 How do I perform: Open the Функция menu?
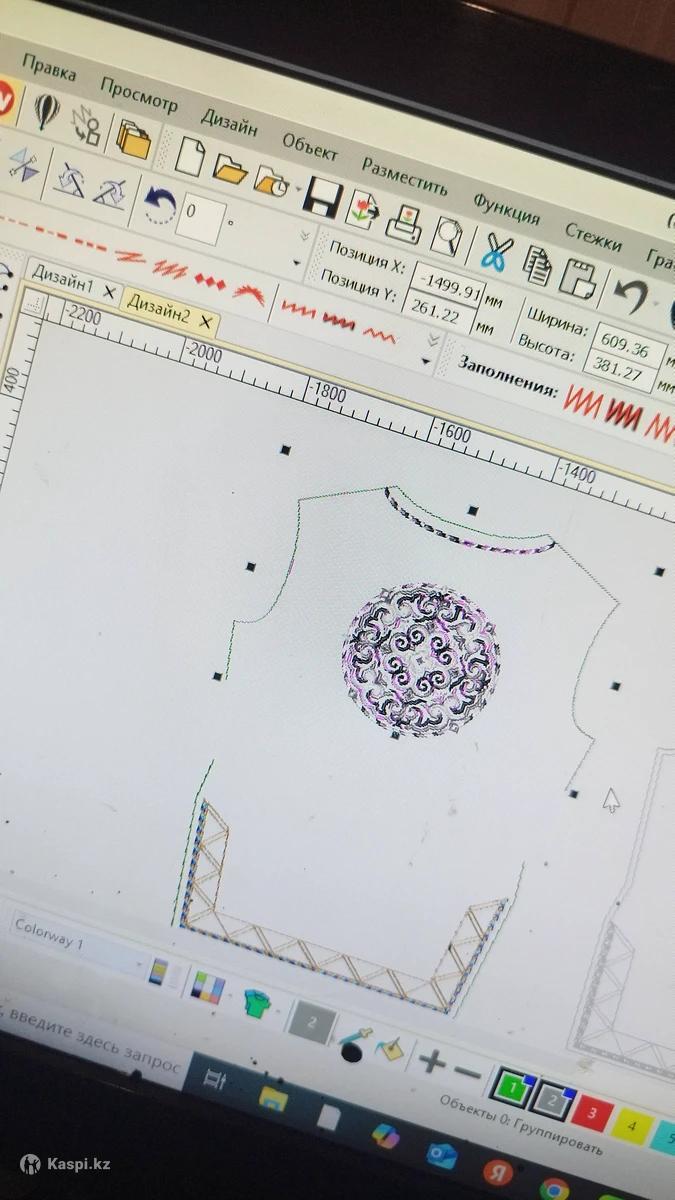point(506,208)
